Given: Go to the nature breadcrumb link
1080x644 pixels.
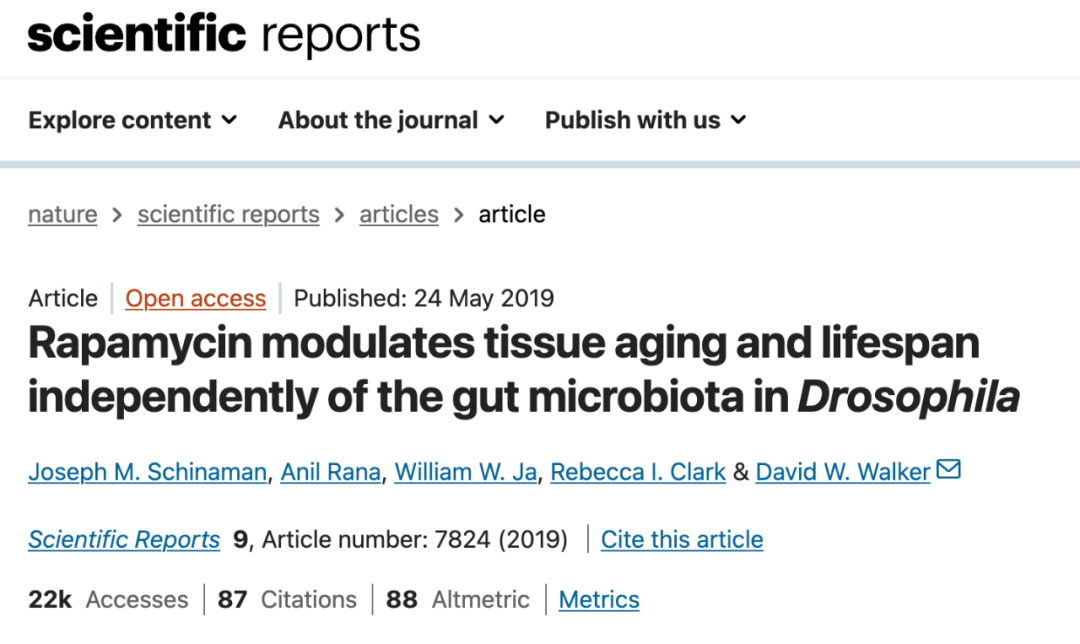Looking at the screenshot, I should coord(63,214).
